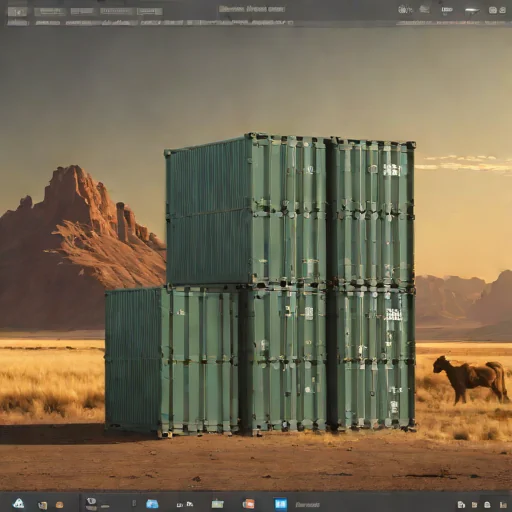This screenshot has width=512, height=512.
Task: Click the yellow tray icon in taskbar
Action: tap(474, 505)
